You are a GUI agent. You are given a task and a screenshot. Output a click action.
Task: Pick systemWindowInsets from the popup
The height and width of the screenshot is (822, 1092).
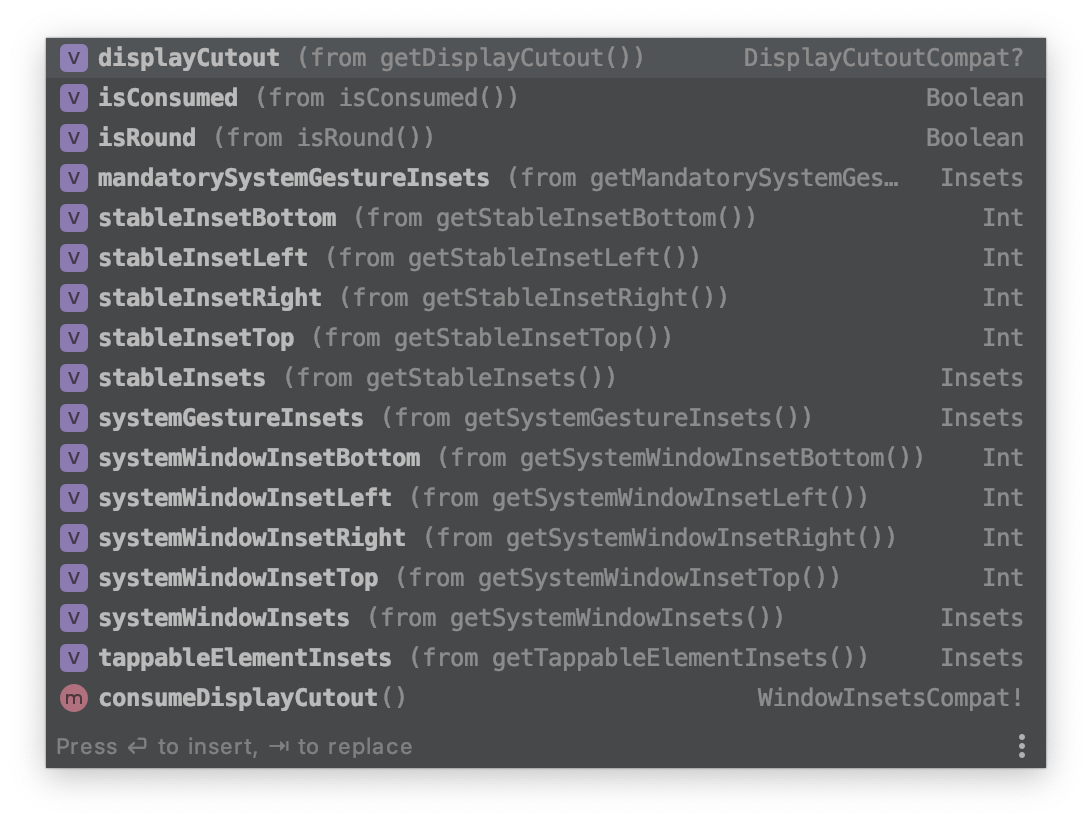(546, 619)
